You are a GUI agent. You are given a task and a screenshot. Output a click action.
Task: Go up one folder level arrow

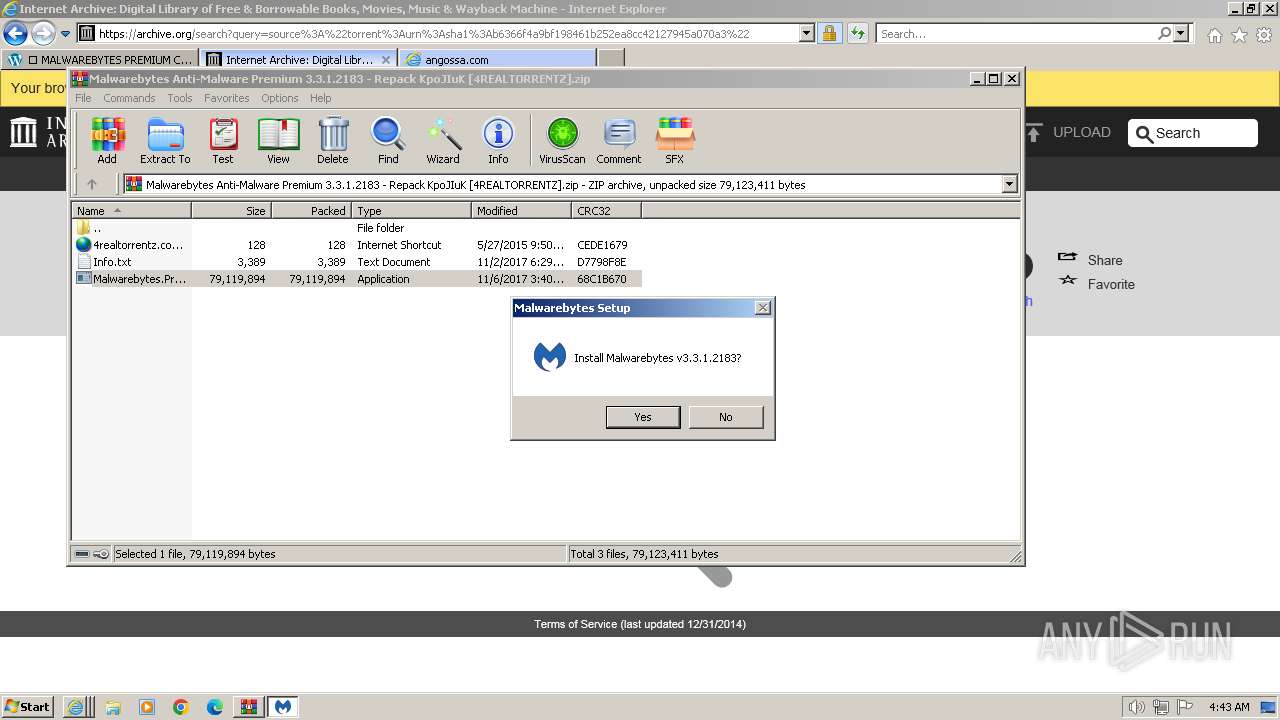coord(92,184)
